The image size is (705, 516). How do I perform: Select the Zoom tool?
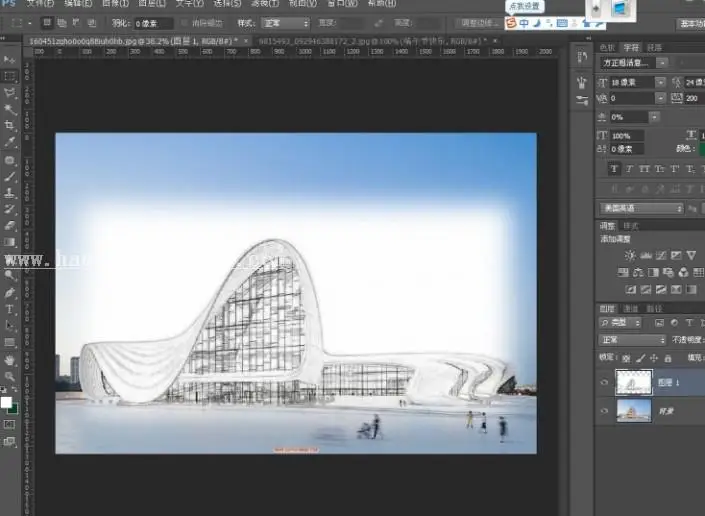coord(9,376)
